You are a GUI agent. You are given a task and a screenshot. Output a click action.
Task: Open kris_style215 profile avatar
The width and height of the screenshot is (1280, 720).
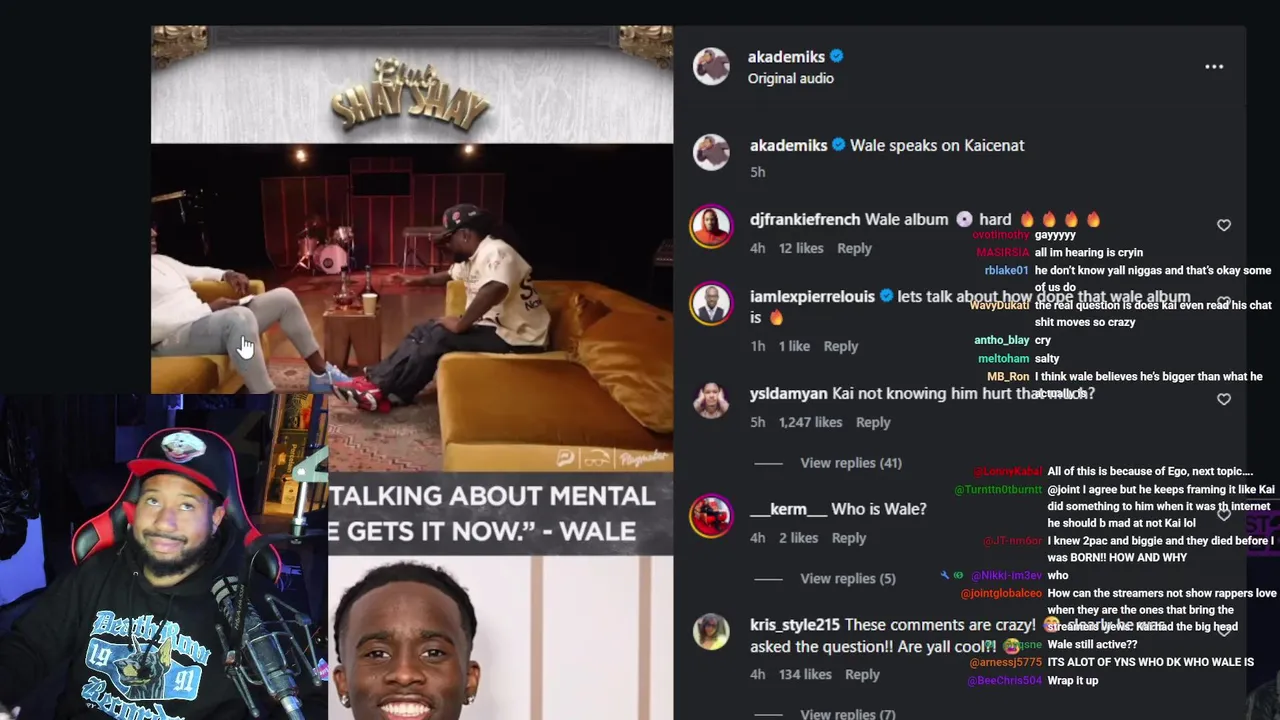click(x=711, y=631)
